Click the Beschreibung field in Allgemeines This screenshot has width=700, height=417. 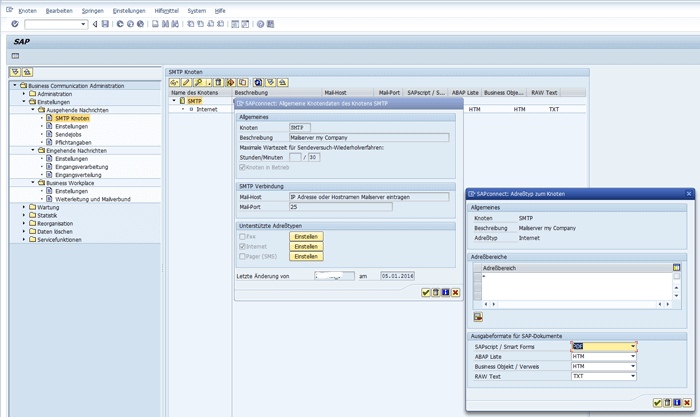click(x=369, y=138)
